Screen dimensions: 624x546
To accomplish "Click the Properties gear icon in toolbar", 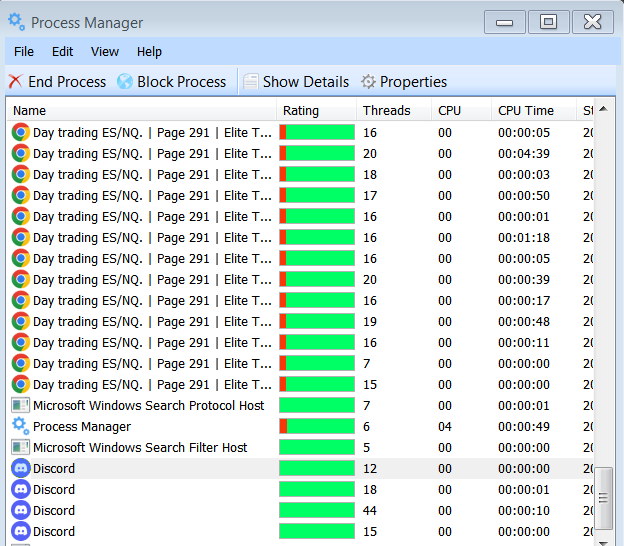I will [368, 82].
